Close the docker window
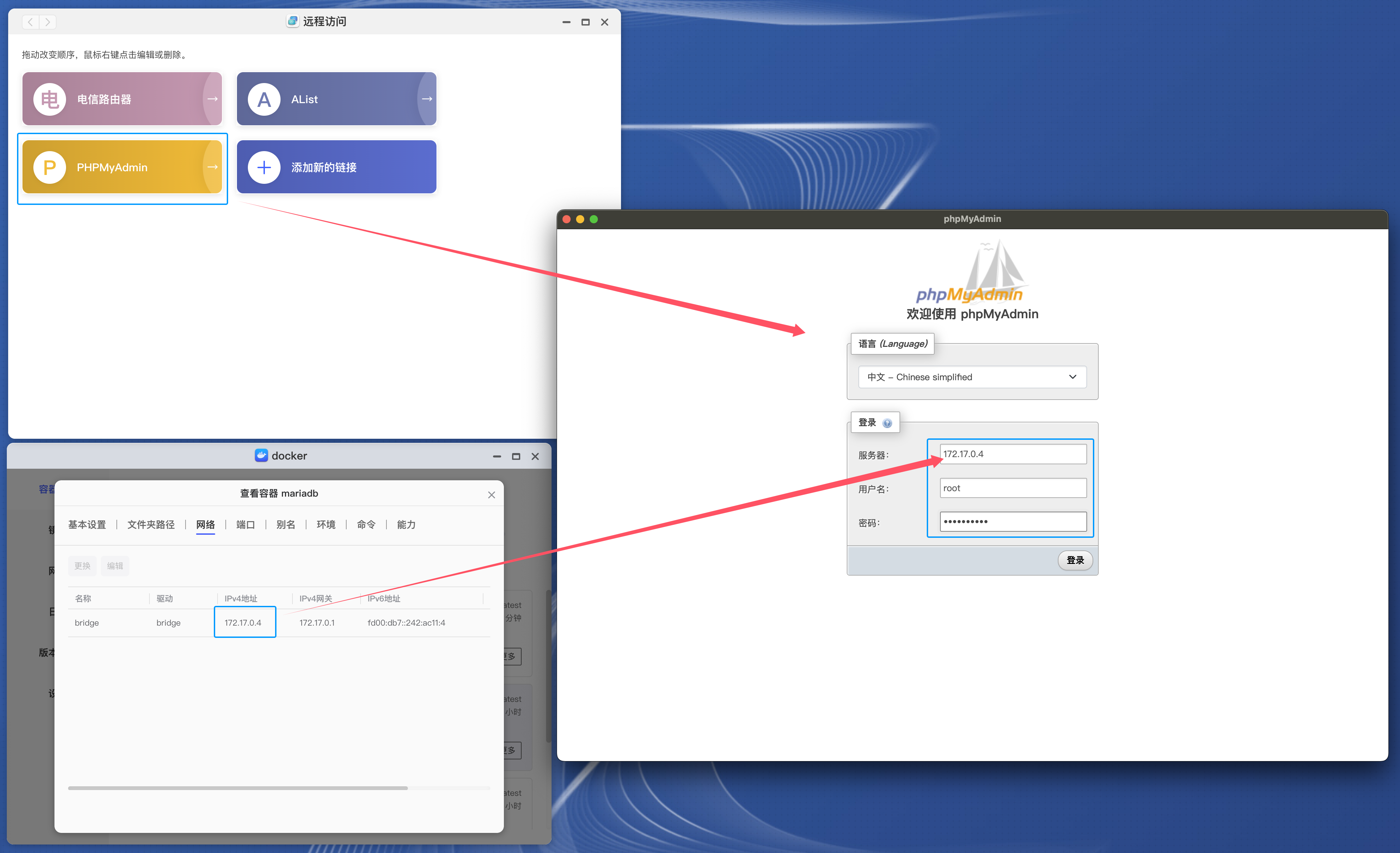The height and width of the screenshot is (853, 1400). [x=535, y=456]
